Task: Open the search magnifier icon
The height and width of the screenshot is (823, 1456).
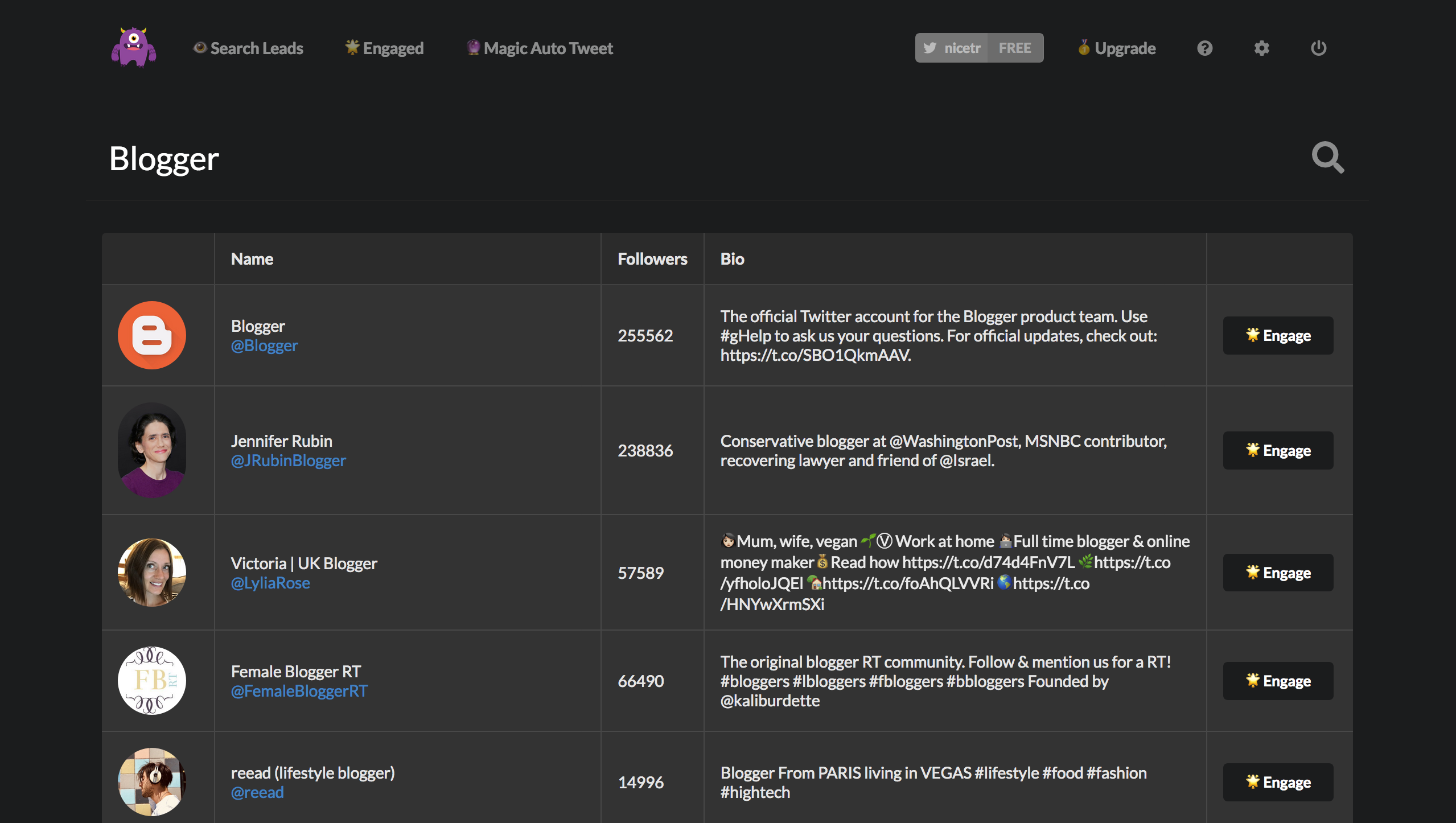Action: [x=1327, y=158]
